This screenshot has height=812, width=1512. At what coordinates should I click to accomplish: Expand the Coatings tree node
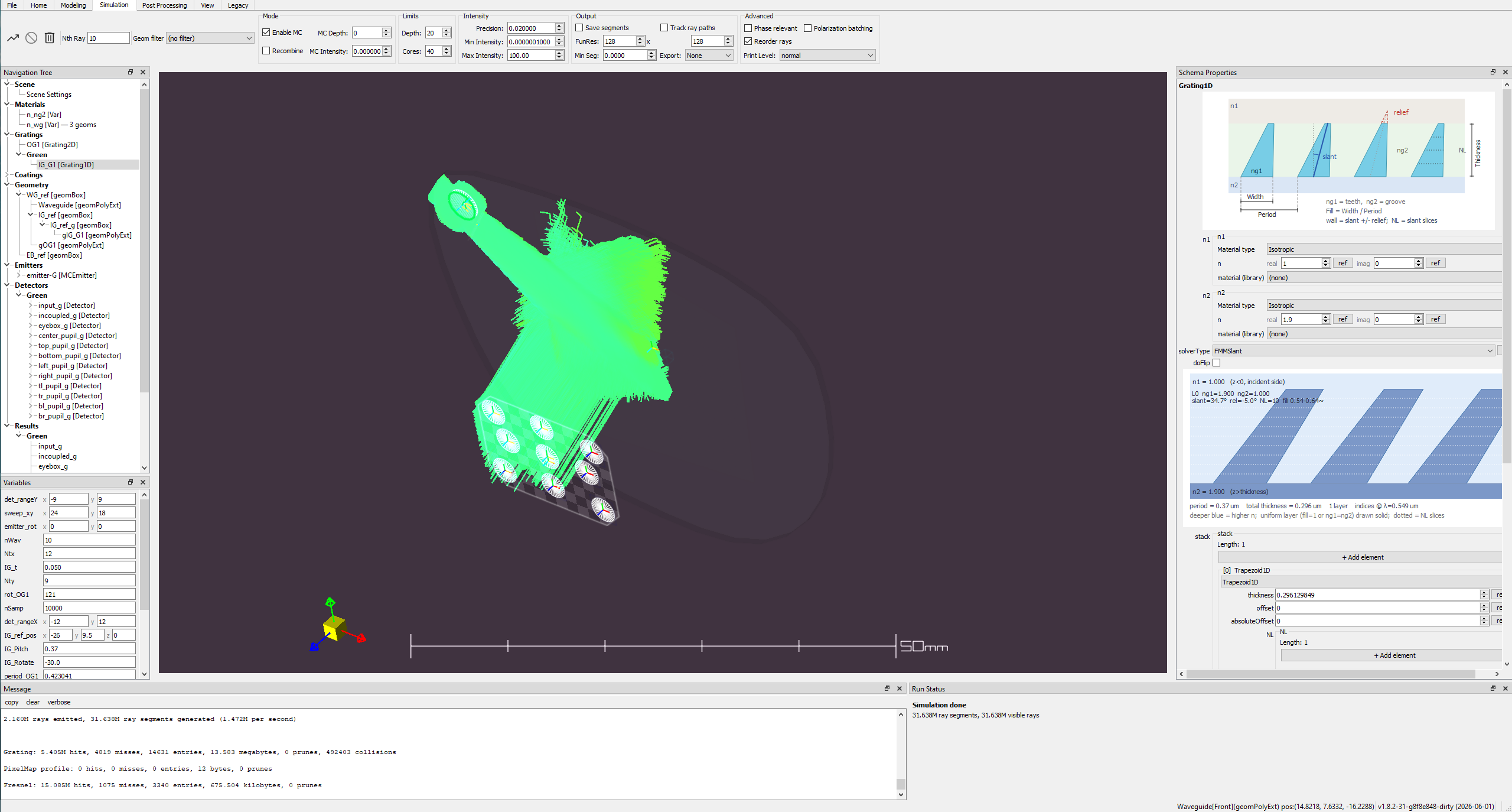(x=7, y=174)
